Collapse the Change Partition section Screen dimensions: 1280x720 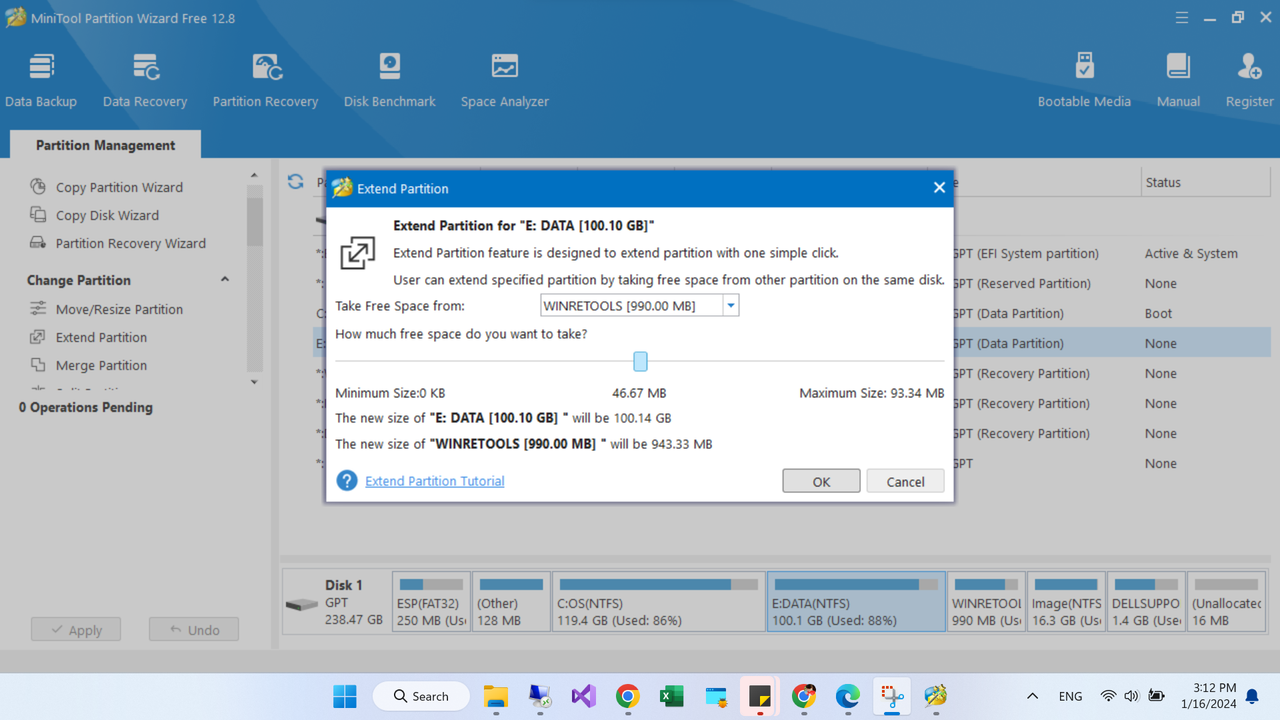point(225,280)
